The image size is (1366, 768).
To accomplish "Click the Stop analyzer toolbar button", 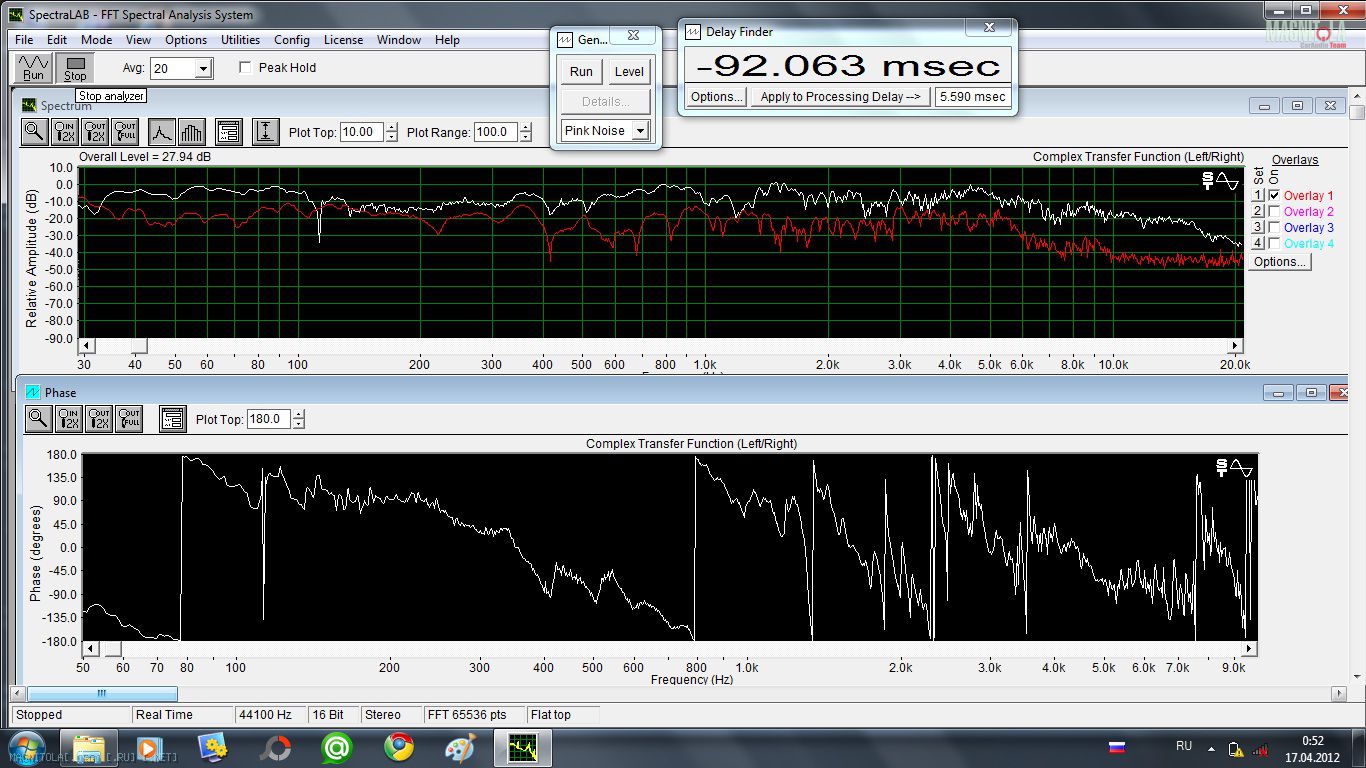I will pos(75,68).
